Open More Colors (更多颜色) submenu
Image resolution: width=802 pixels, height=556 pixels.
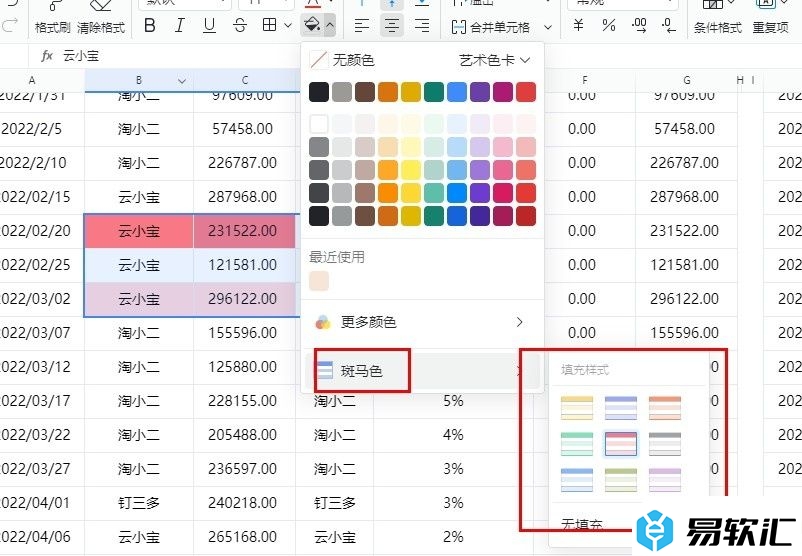pos(422,322)
